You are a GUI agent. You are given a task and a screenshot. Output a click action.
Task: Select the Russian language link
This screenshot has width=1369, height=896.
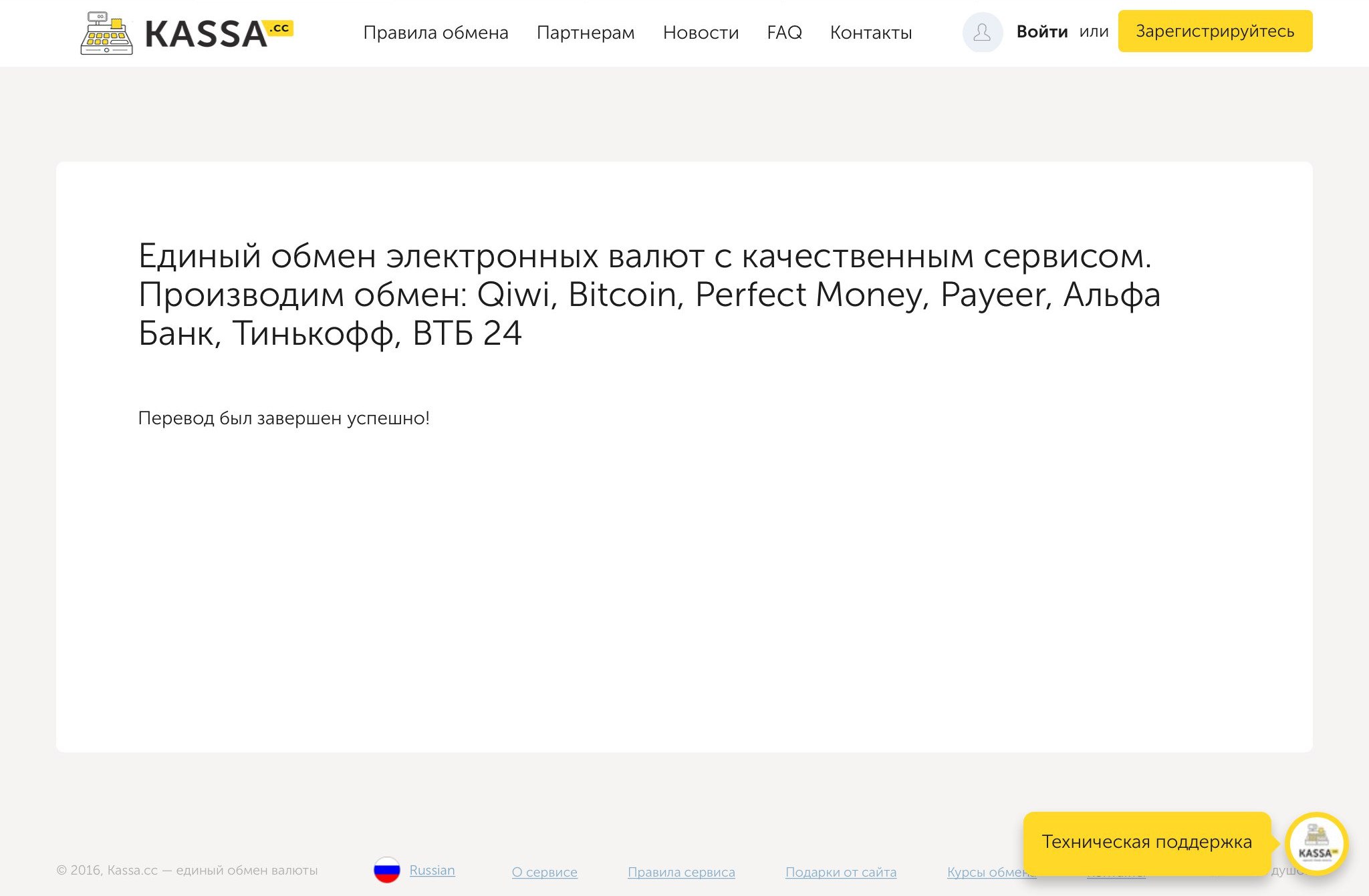432,870
